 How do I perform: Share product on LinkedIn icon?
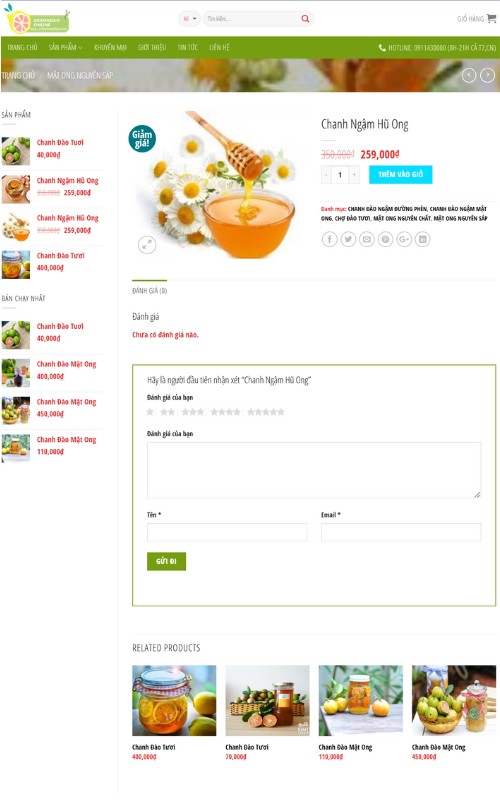(x=422, y=239)
